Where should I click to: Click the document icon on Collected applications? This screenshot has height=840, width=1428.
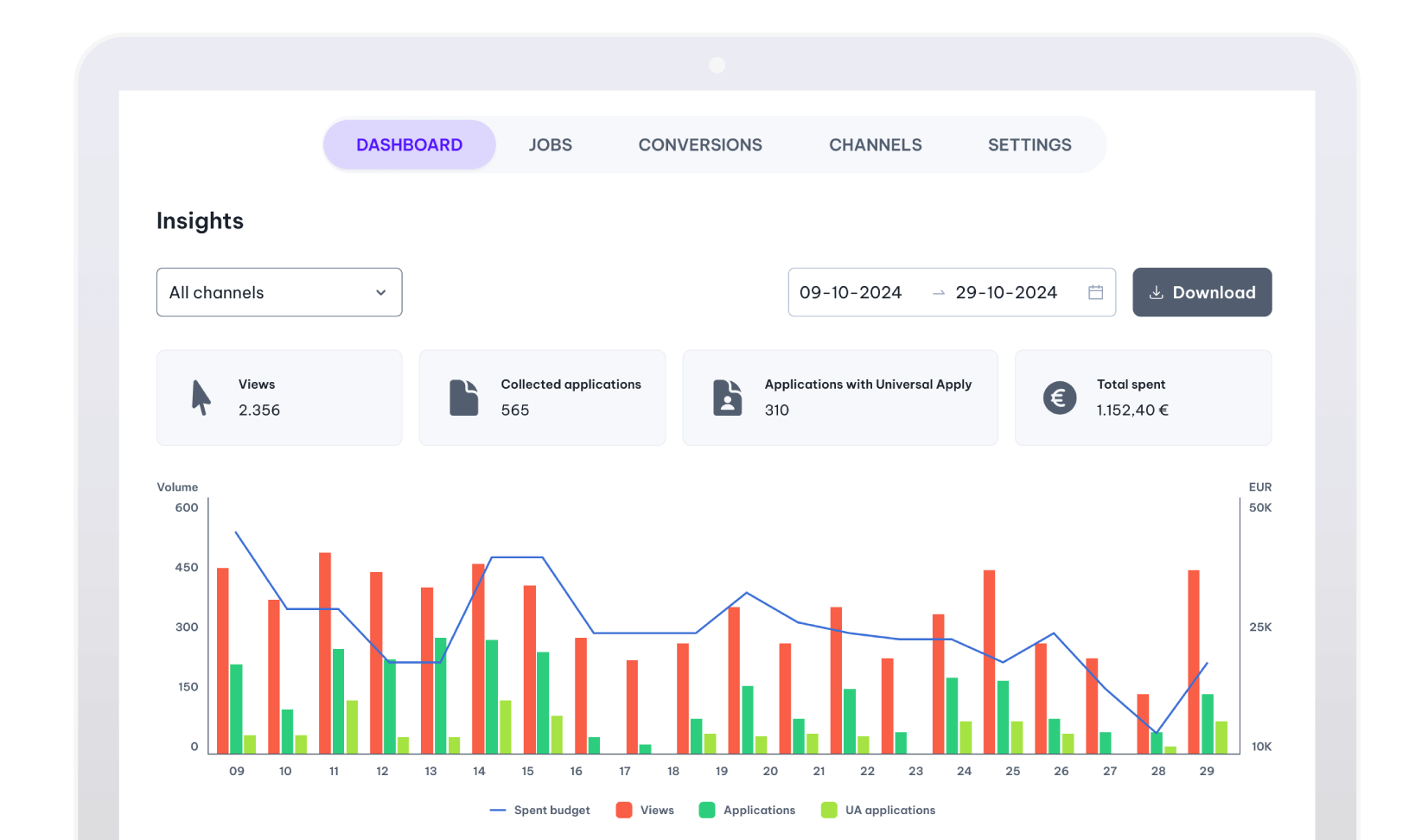coord(463,398)
